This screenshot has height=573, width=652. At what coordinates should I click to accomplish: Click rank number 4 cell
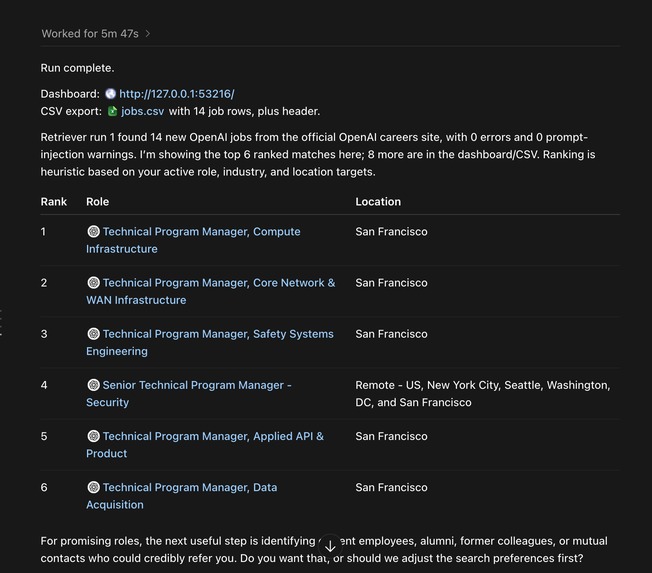click(x=44, y=385)
